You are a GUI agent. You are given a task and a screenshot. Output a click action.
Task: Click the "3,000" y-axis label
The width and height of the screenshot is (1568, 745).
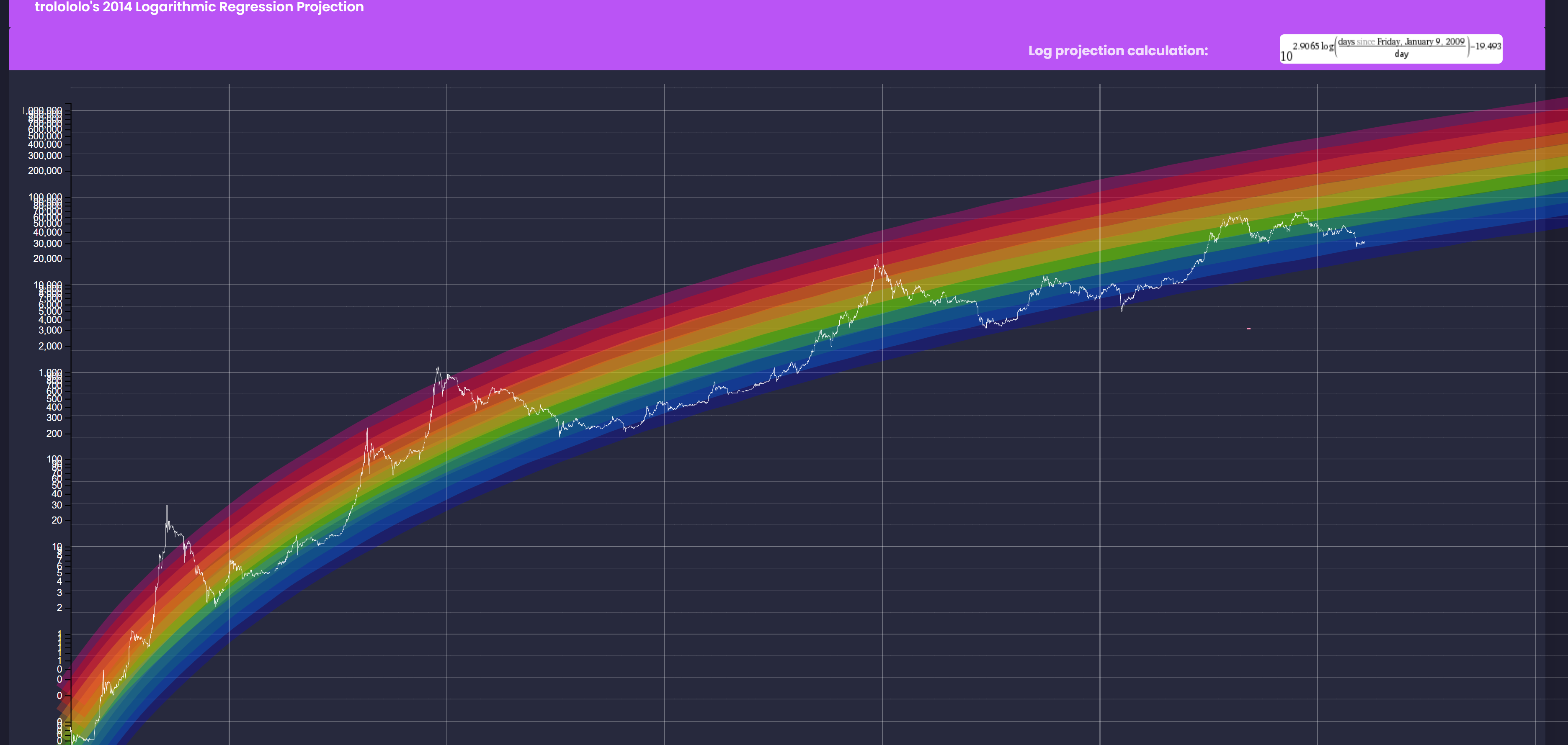tap(50, 330)
